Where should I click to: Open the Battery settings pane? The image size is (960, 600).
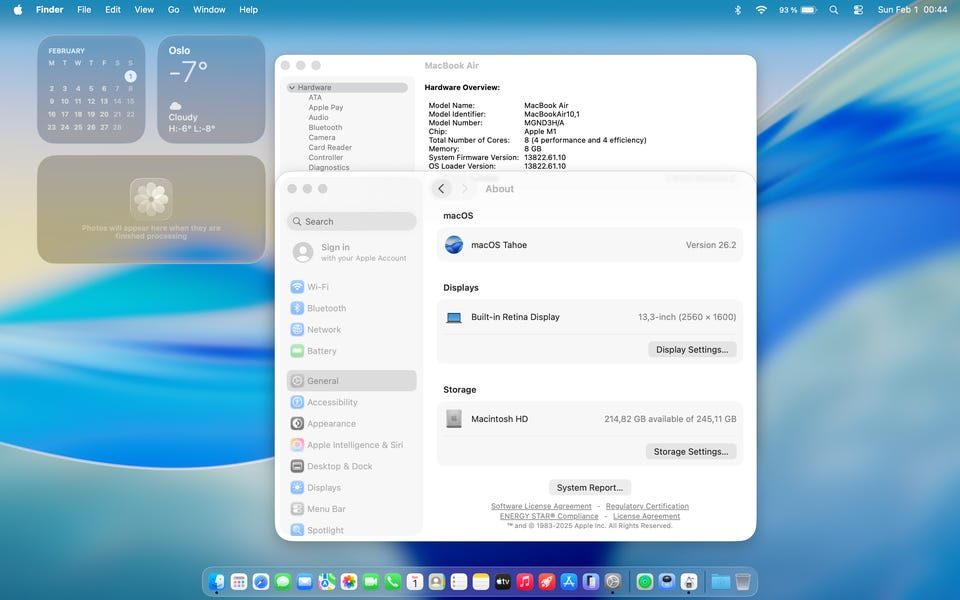[x=321, y=351]
